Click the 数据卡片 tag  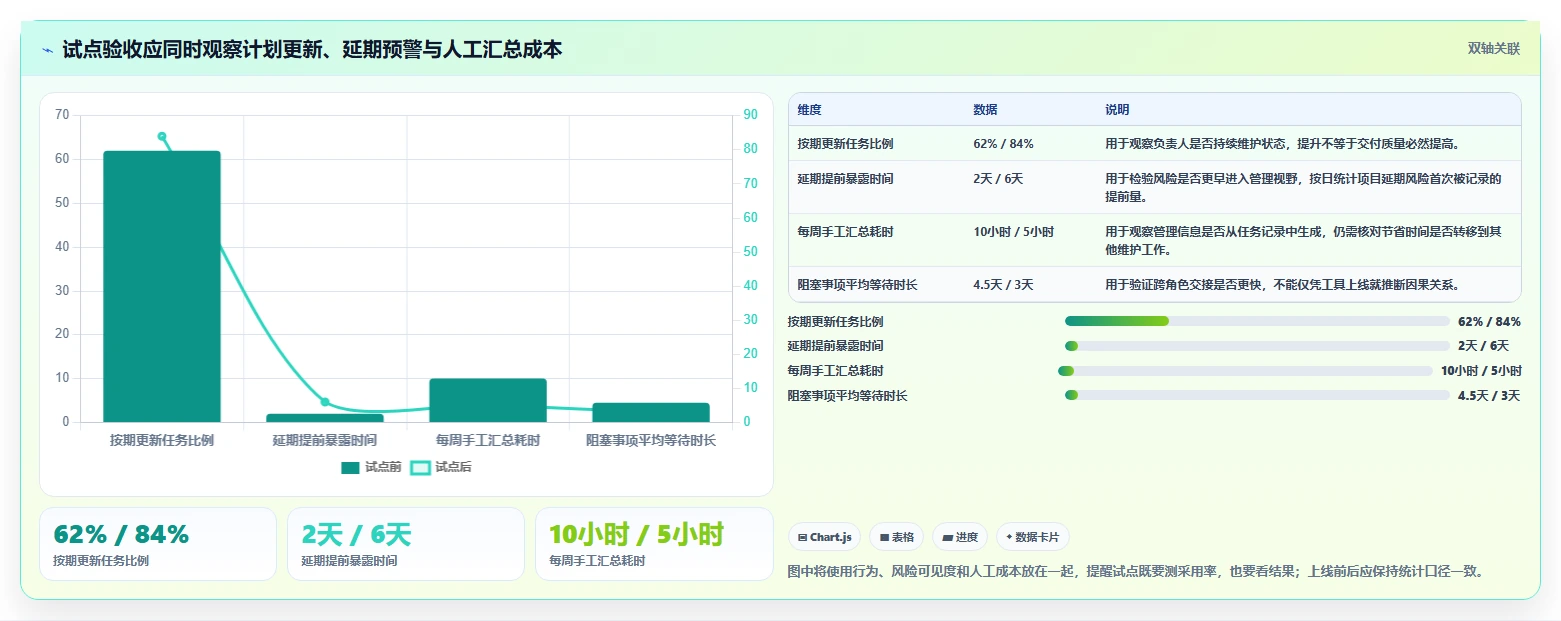[x=1033, y=537]
